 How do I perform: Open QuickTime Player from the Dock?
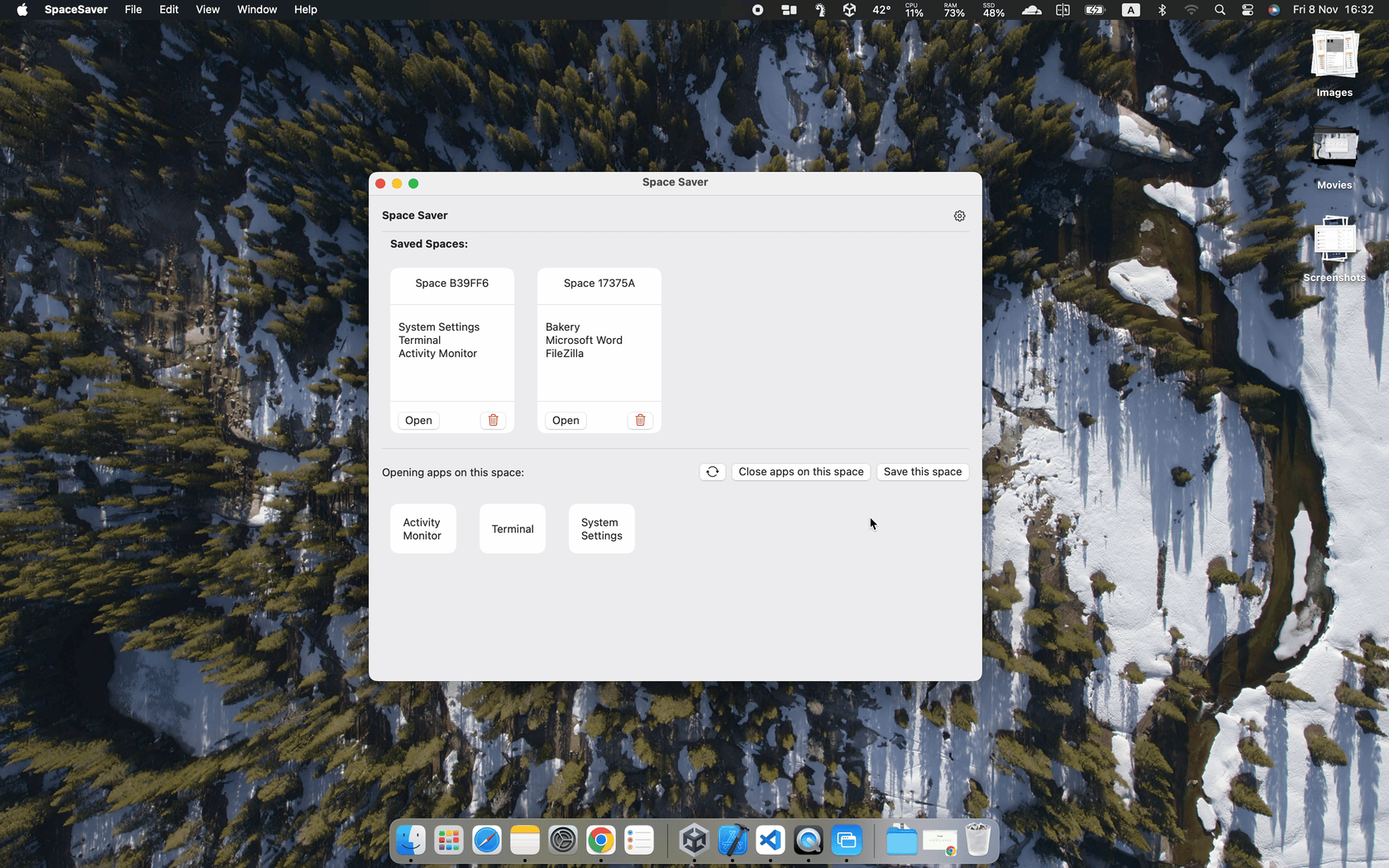[x=809, y=840]
